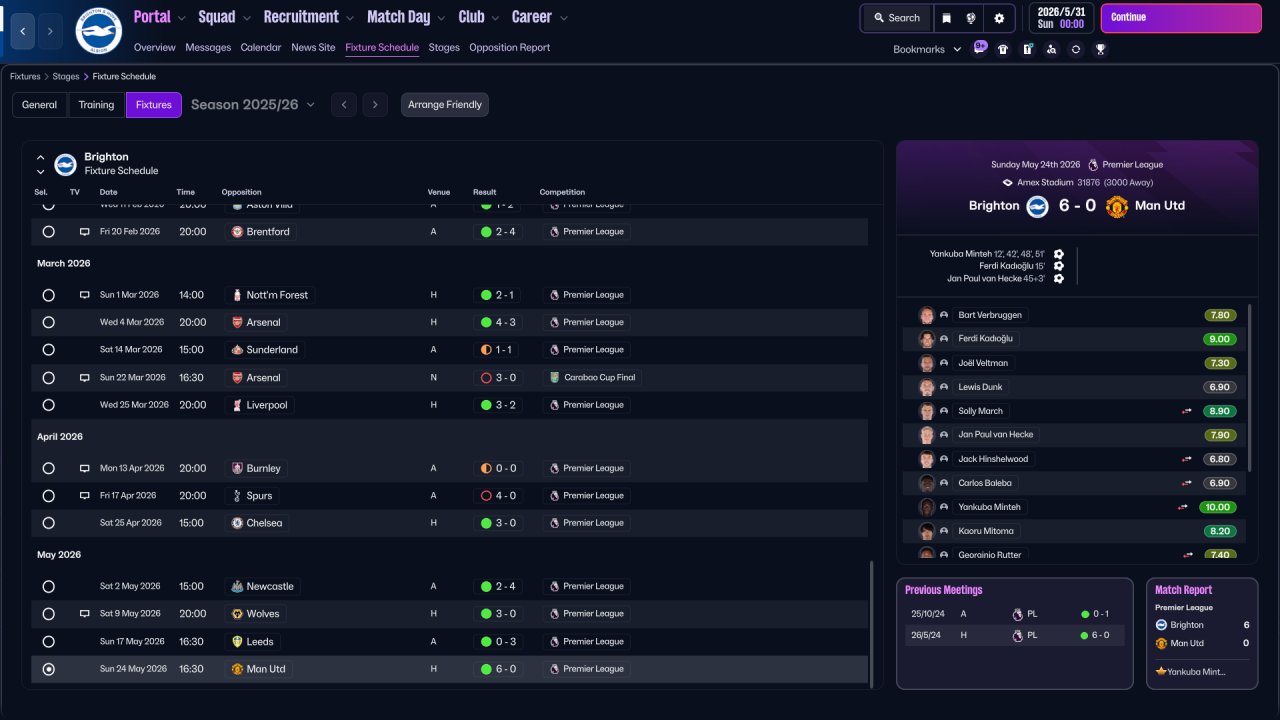The image size is (1280, 720).
Task: Click the shirt icon in bookmarks bar
Action: click(1003, 49)
